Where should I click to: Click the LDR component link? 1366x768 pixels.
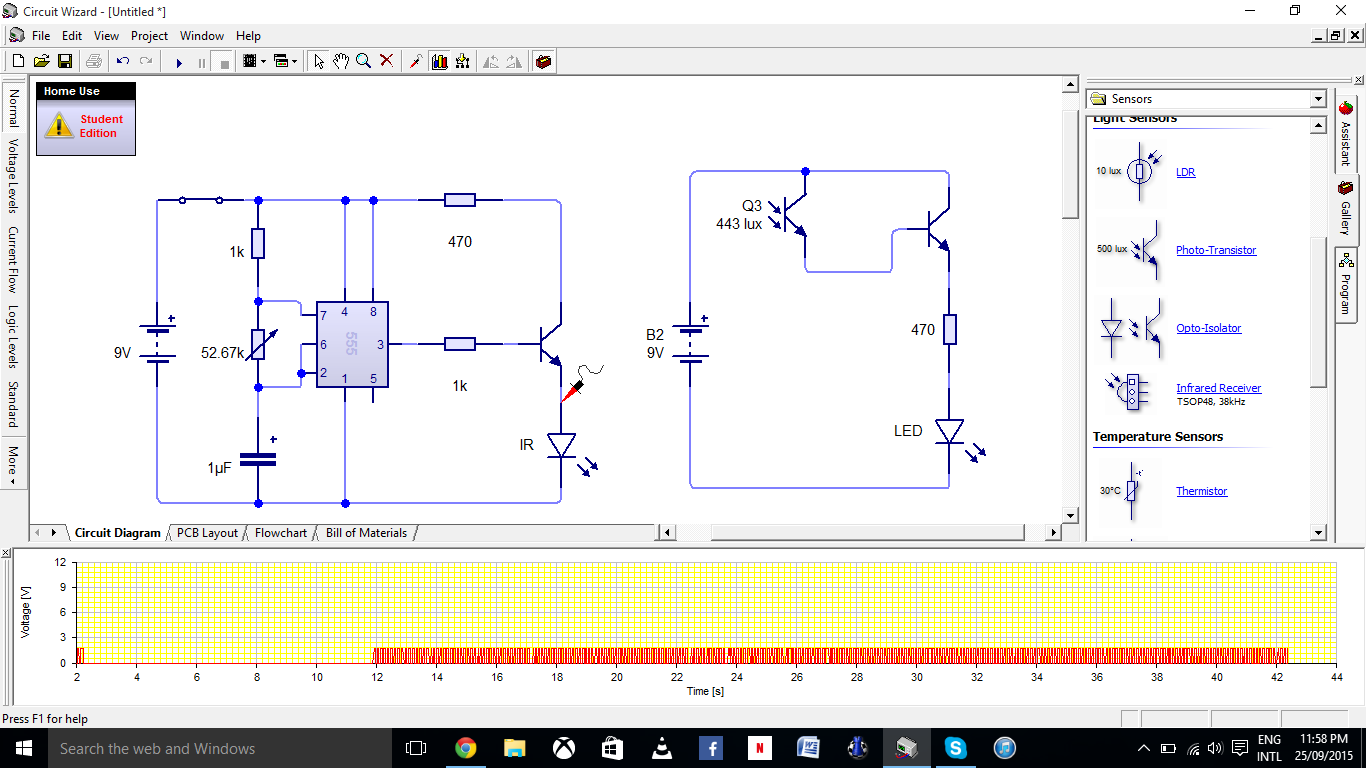point(1185,172)
